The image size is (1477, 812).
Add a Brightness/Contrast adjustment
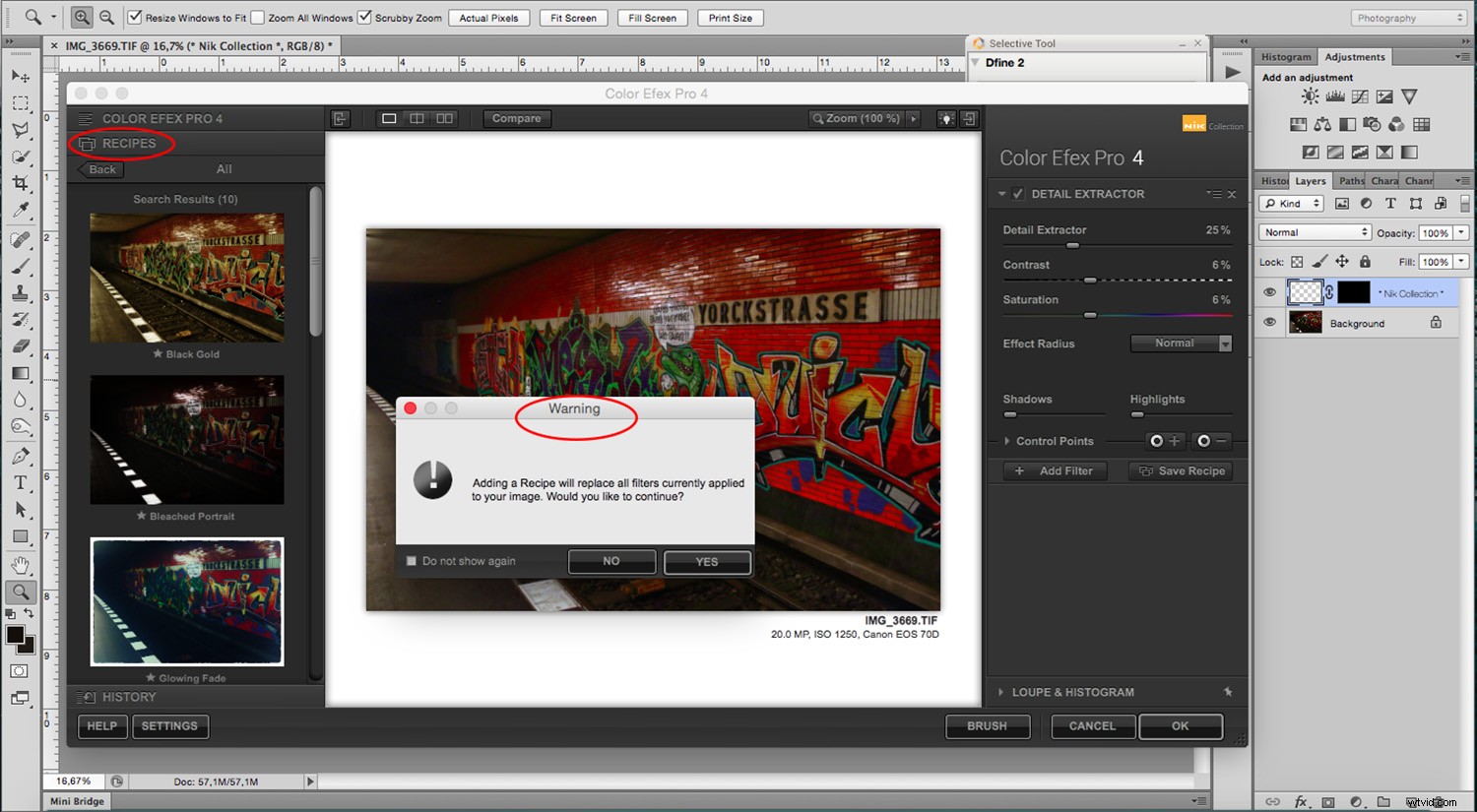(x=1310, y=95)
